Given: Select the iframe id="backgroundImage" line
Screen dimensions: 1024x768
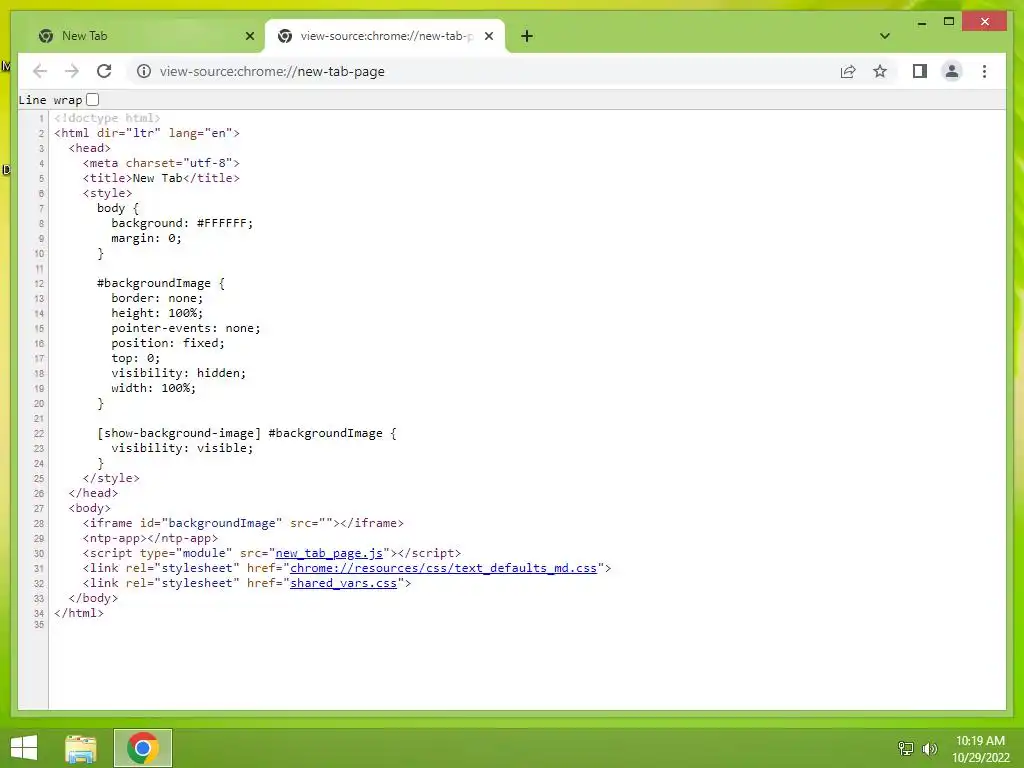Looking at the screenshot, I should click(x=243, y=523).
